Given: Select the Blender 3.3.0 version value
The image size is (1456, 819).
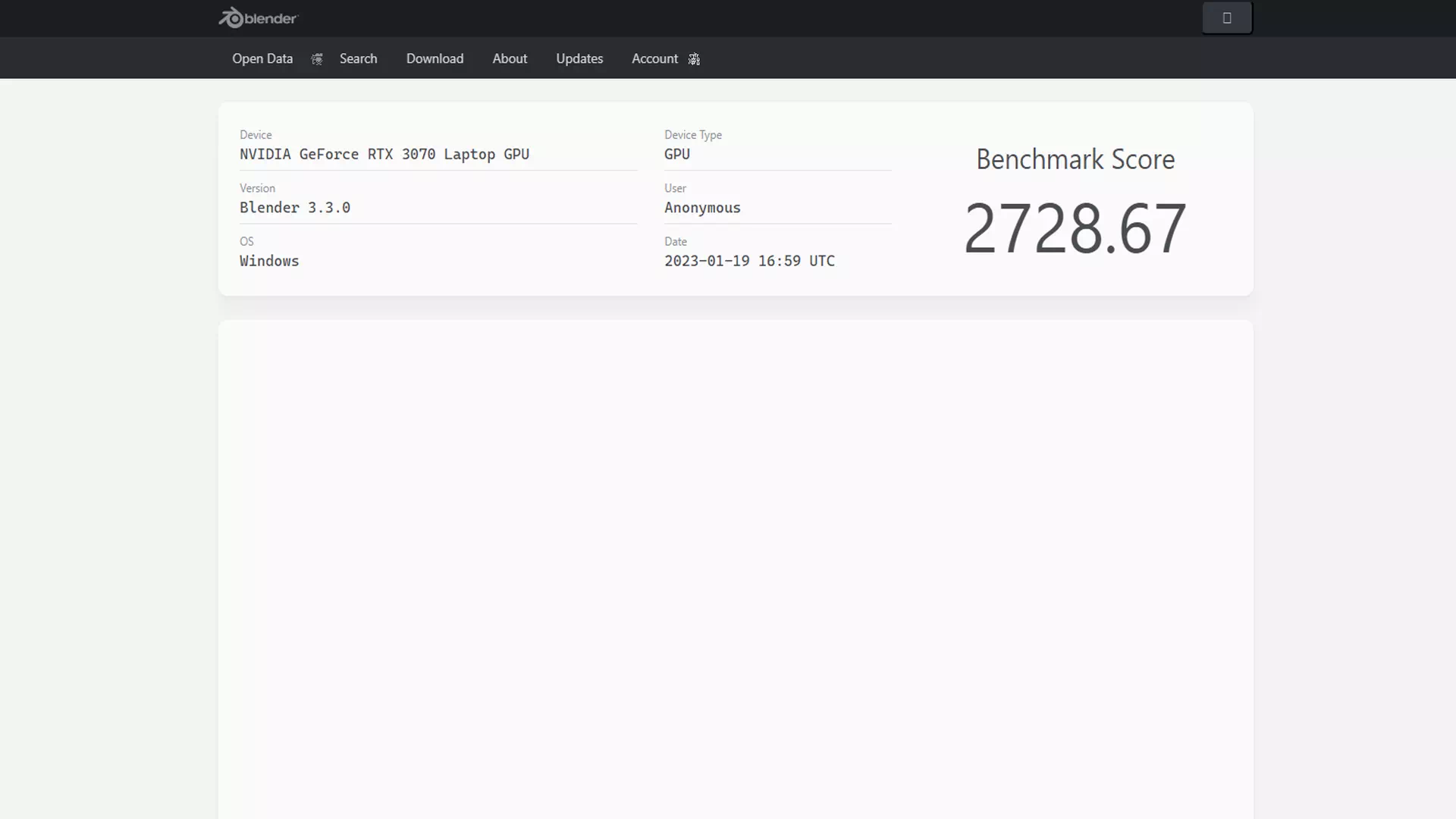Looking at the screenshot, I should [295, 207].
